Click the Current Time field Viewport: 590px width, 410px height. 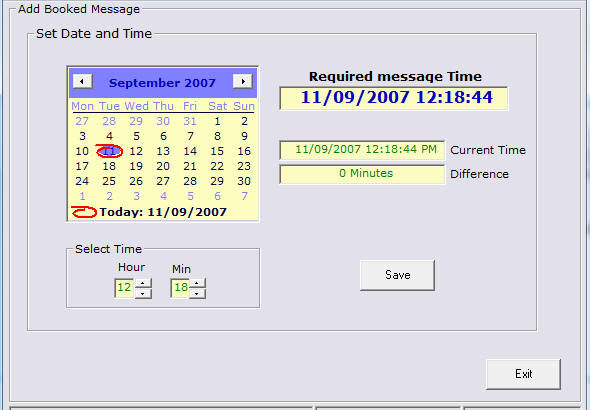[362, 150]
